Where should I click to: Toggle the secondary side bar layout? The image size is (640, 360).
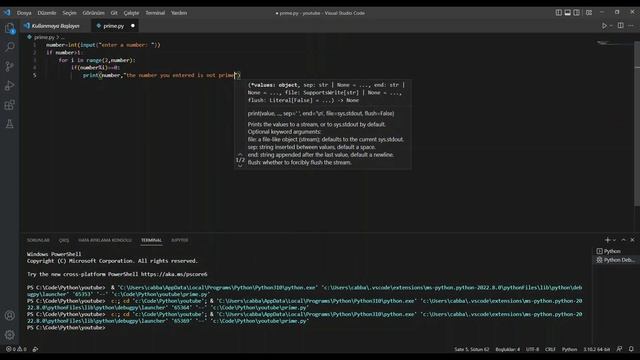576,13
